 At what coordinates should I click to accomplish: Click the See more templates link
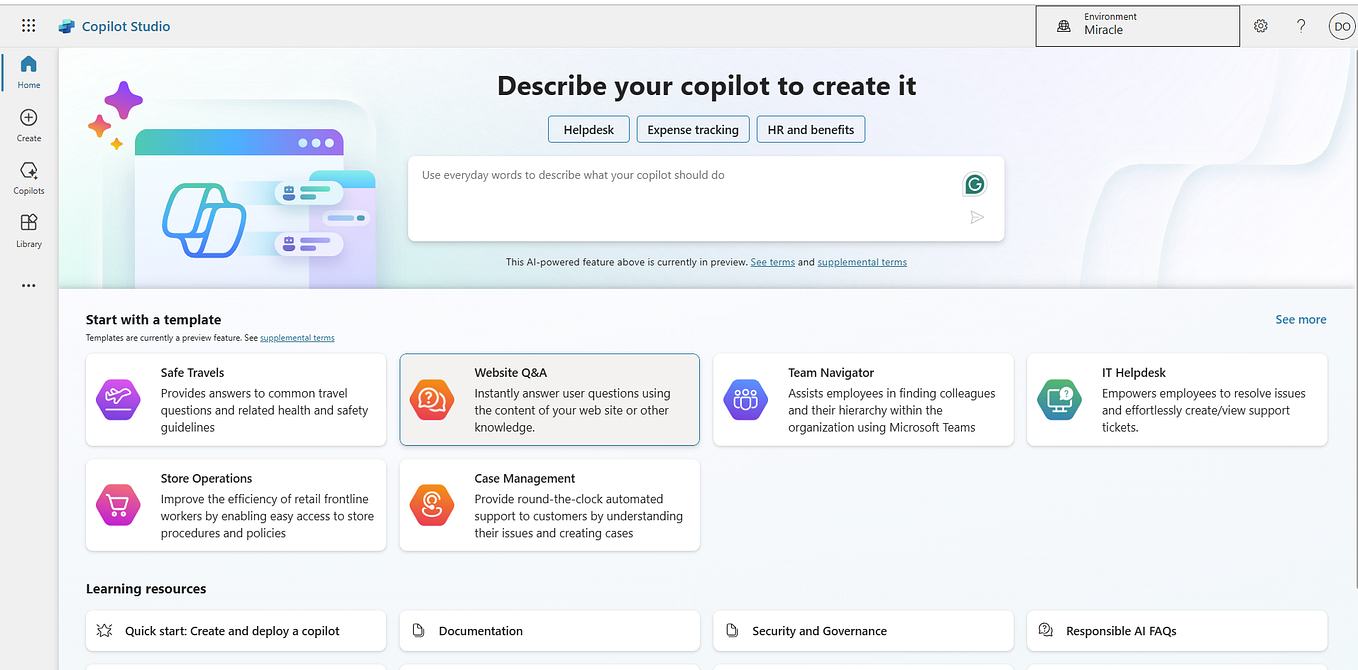point(1300,319)
